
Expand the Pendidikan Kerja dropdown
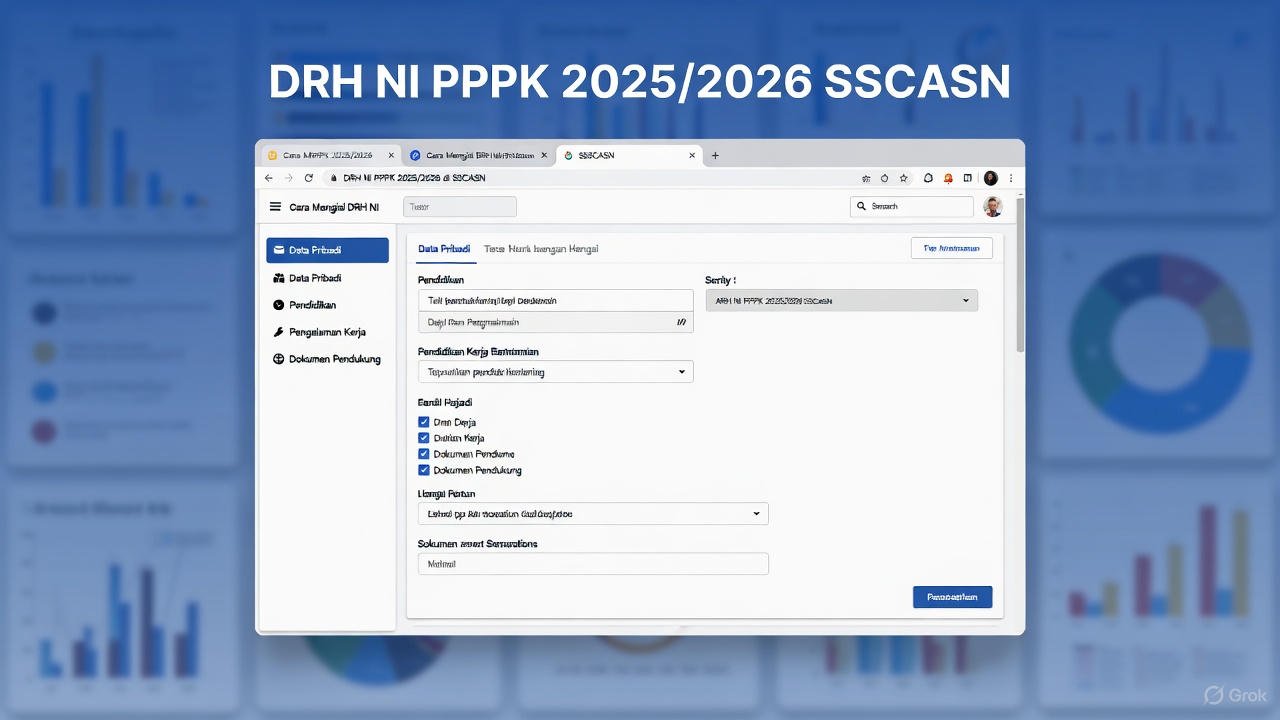coord(555,372)
